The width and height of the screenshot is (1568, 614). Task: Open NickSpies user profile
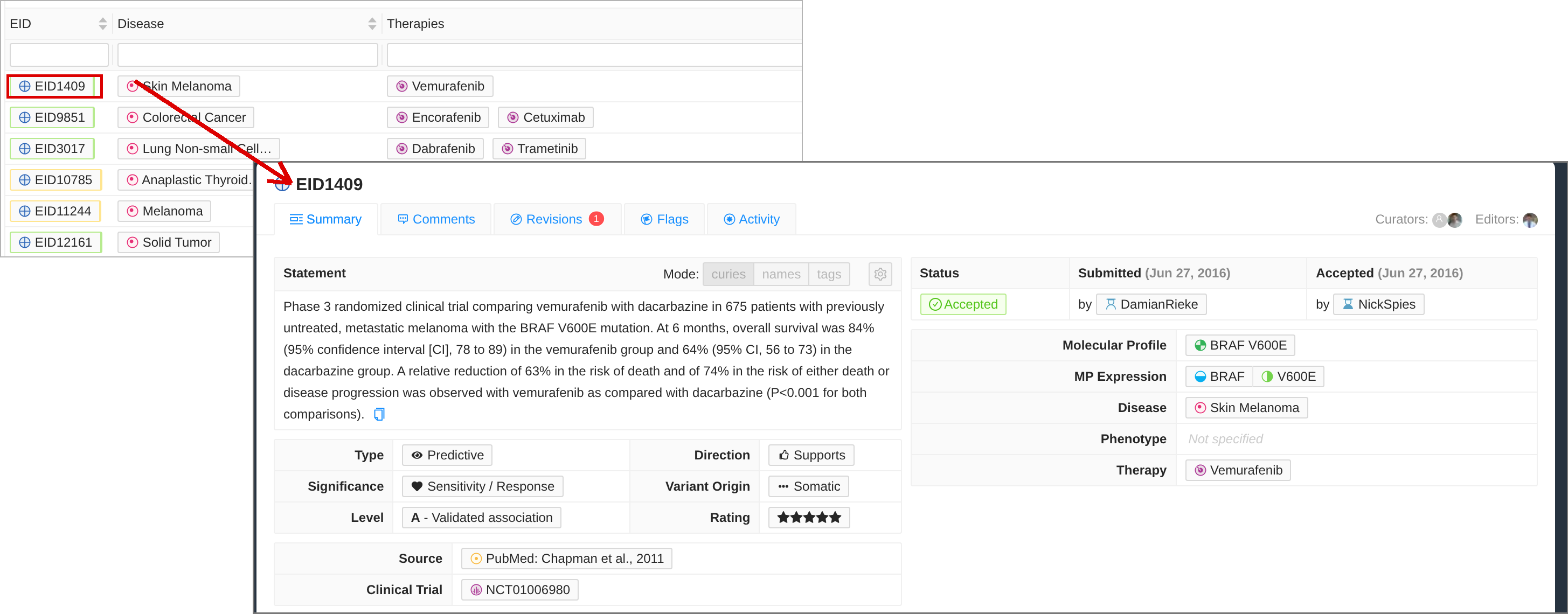(x=1378, y=304)
